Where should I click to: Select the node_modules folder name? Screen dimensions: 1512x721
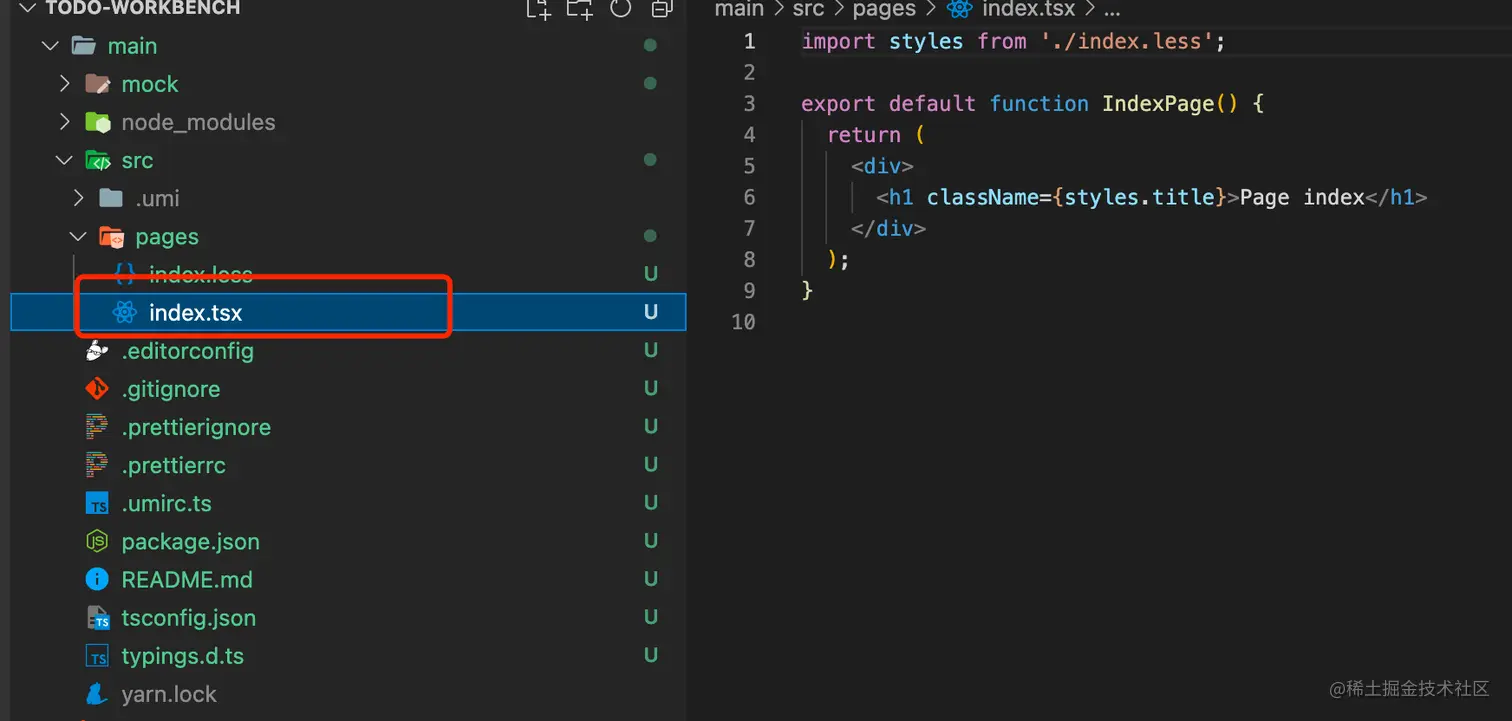198,122
